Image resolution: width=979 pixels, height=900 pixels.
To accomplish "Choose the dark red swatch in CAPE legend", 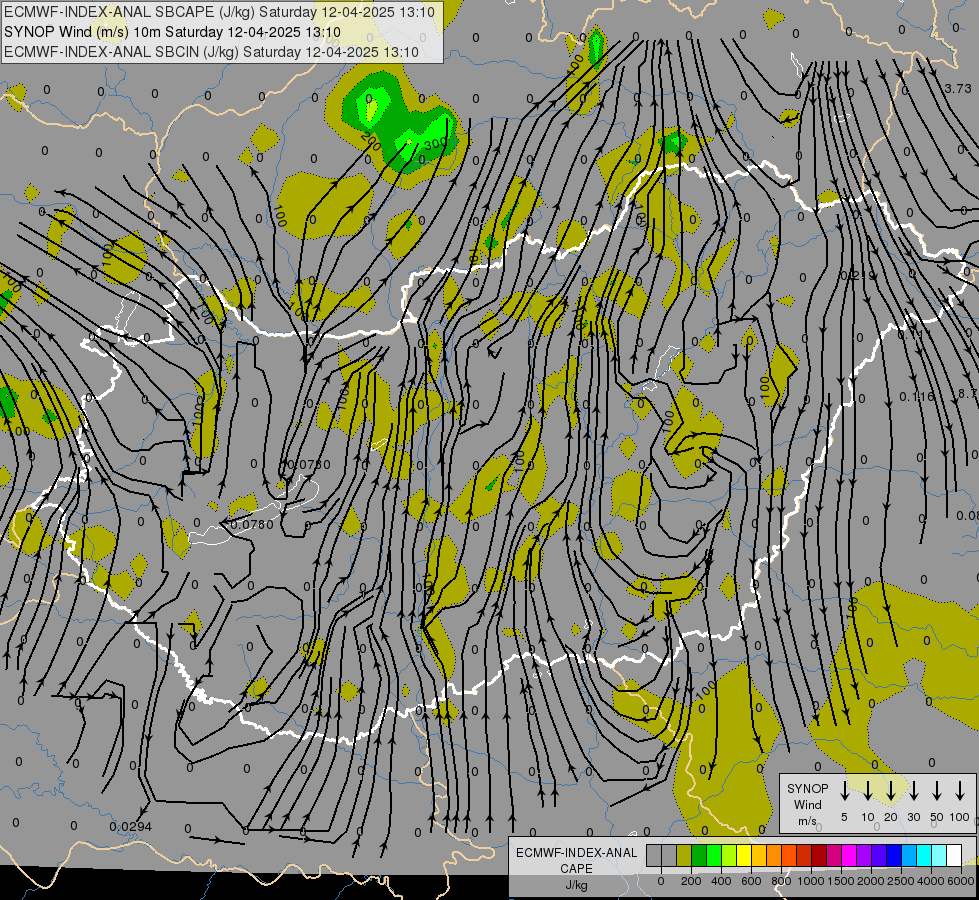I will [819, 855].
